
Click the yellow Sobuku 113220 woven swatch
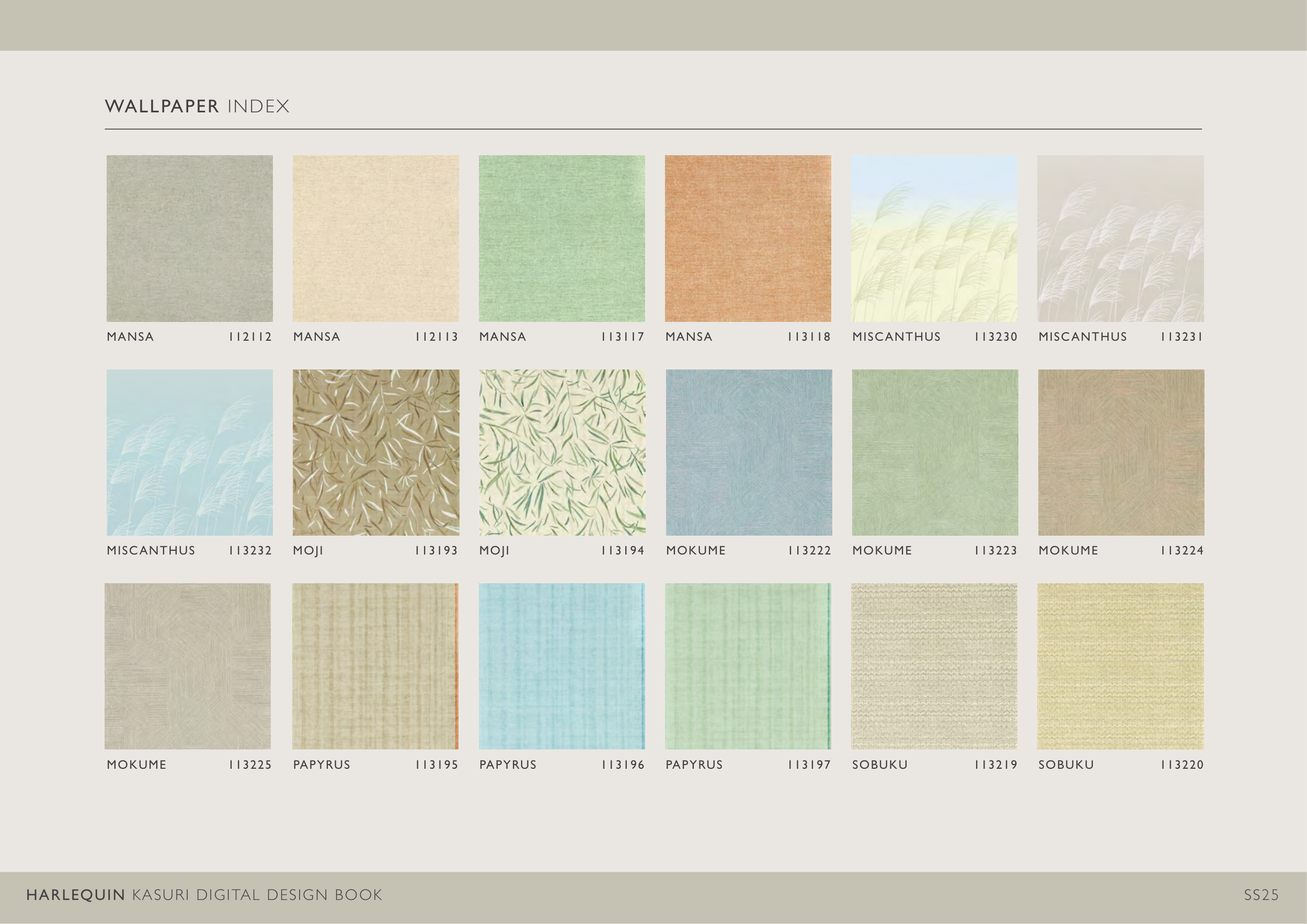pos(1120,666)
